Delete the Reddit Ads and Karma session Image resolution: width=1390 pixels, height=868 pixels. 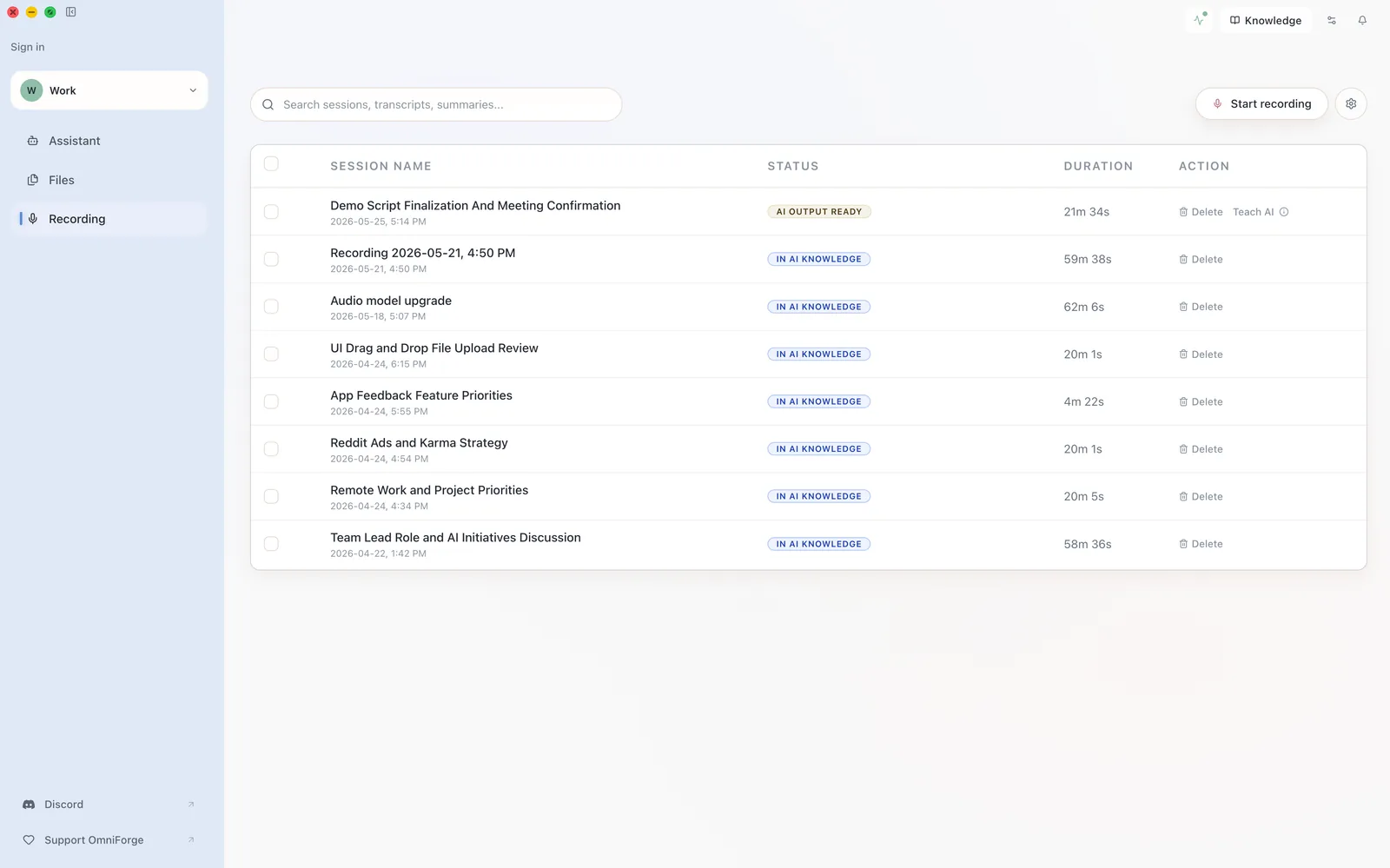point(1201,449)
